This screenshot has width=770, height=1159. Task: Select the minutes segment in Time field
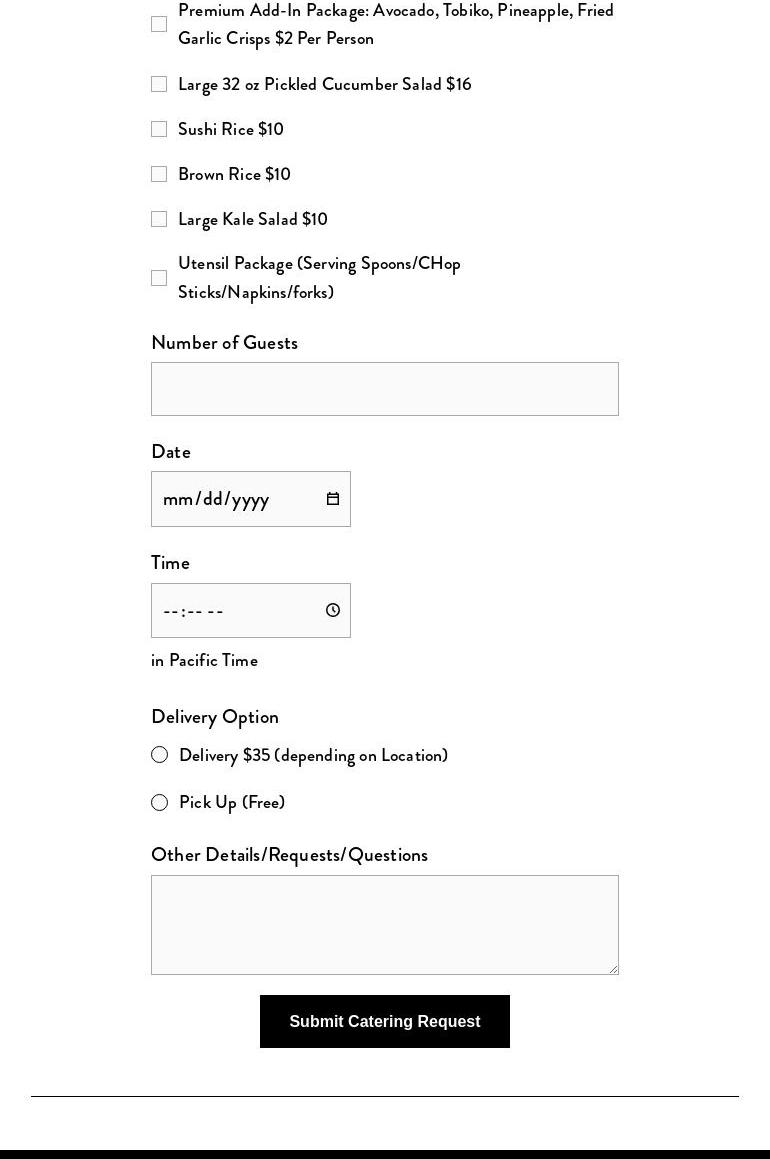coord(192,611)
